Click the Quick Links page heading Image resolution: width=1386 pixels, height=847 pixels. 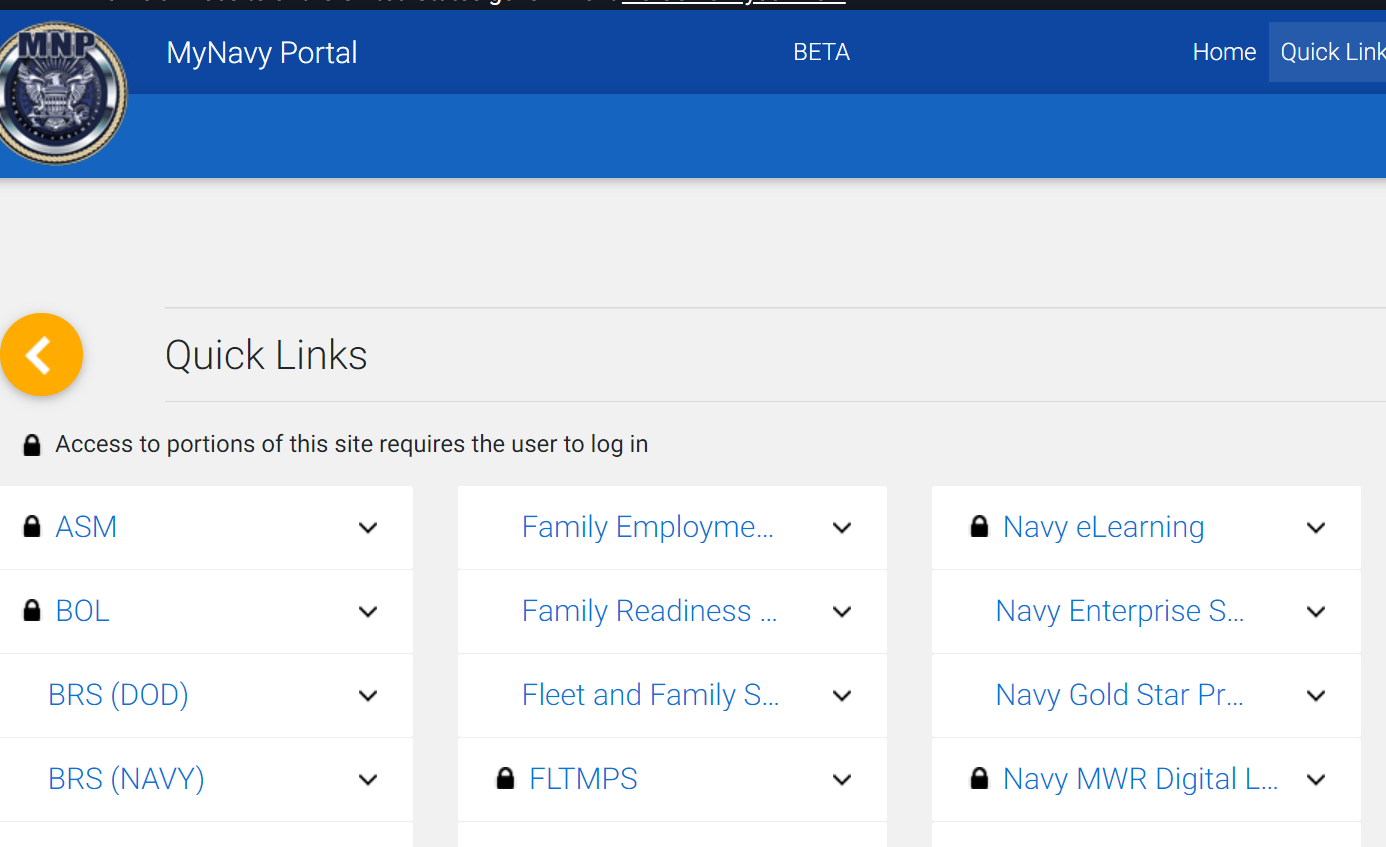[266, 355]
